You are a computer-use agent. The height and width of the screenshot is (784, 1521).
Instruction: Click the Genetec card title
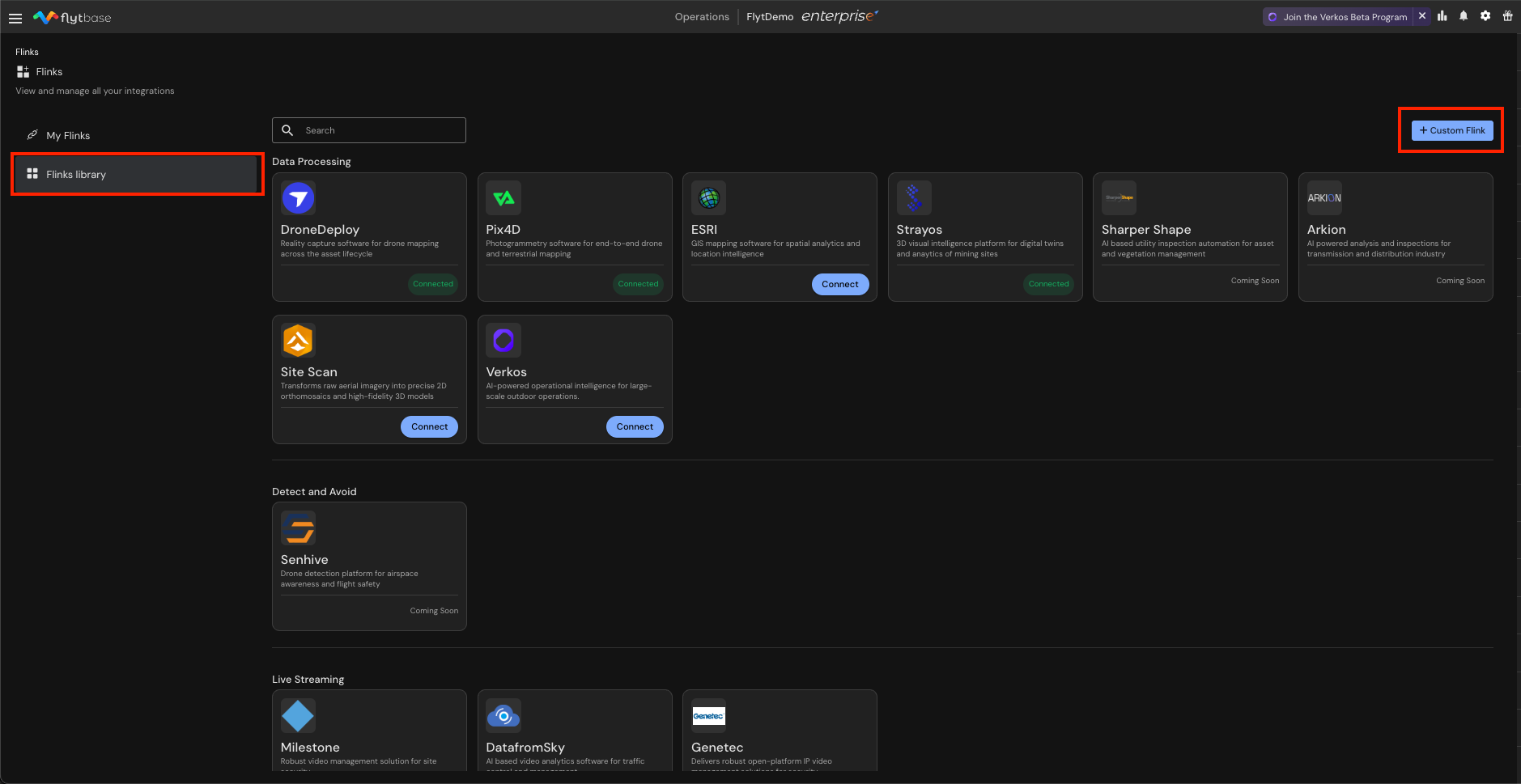click(717, 748)
